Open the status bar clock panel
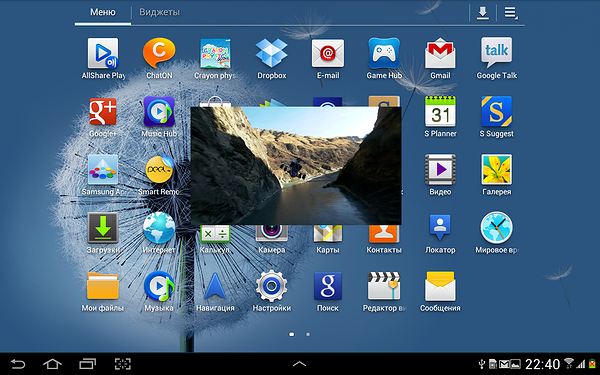 542,364
